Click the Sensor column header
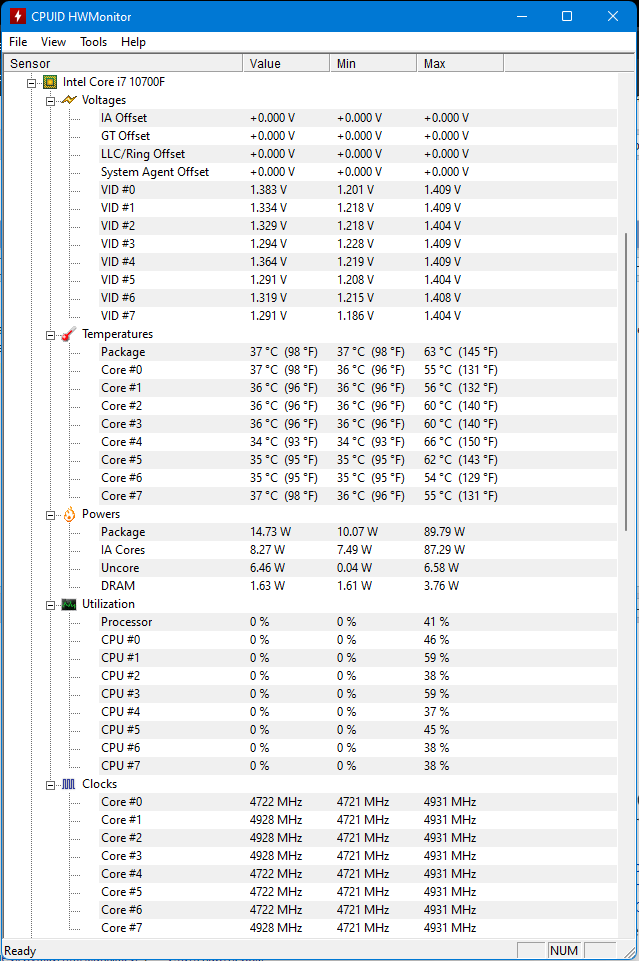 pos(120,63)
